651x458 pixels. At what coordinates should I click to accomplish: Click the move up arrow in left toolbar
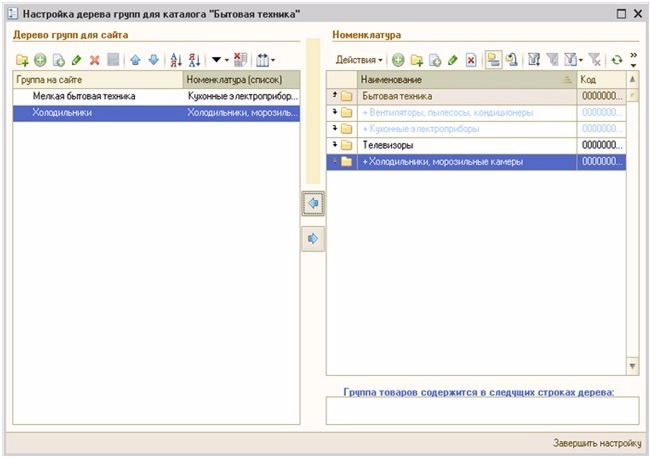[137, 60]
